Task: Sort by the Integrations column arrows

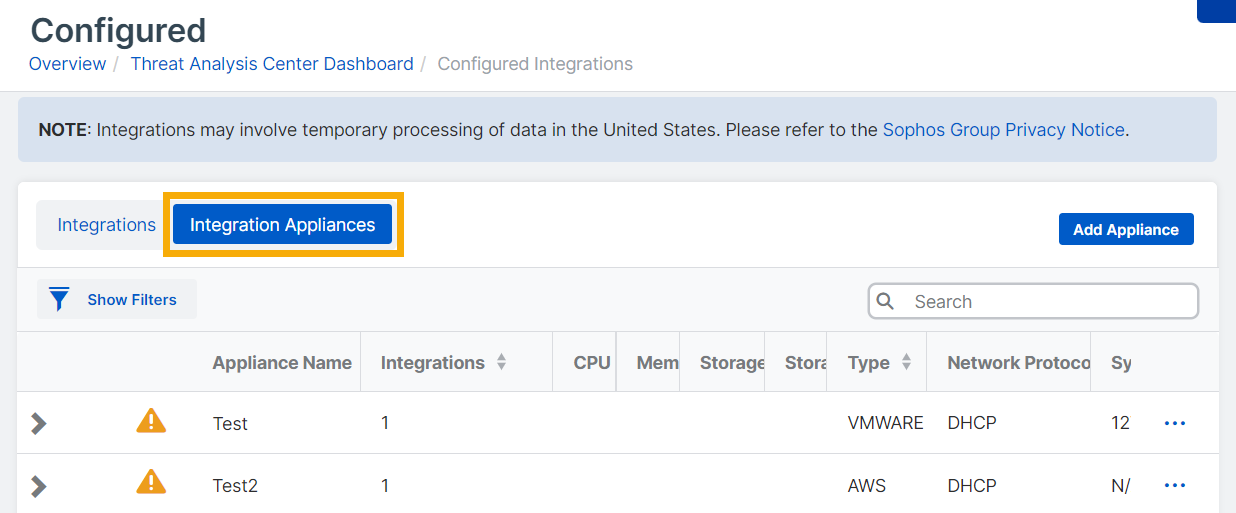Action: tap(501, 363)
